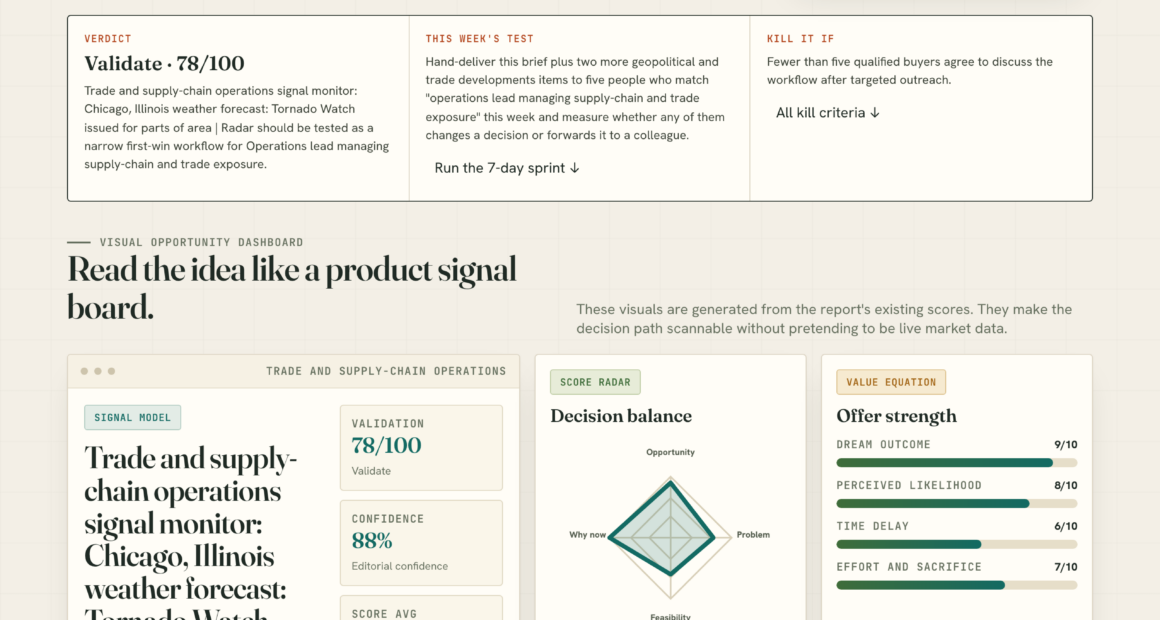This screenshot has height=620, width=1160.
Task: Click the Confidence 88% card
Action: pyautogui.click(x=421, y=543)
